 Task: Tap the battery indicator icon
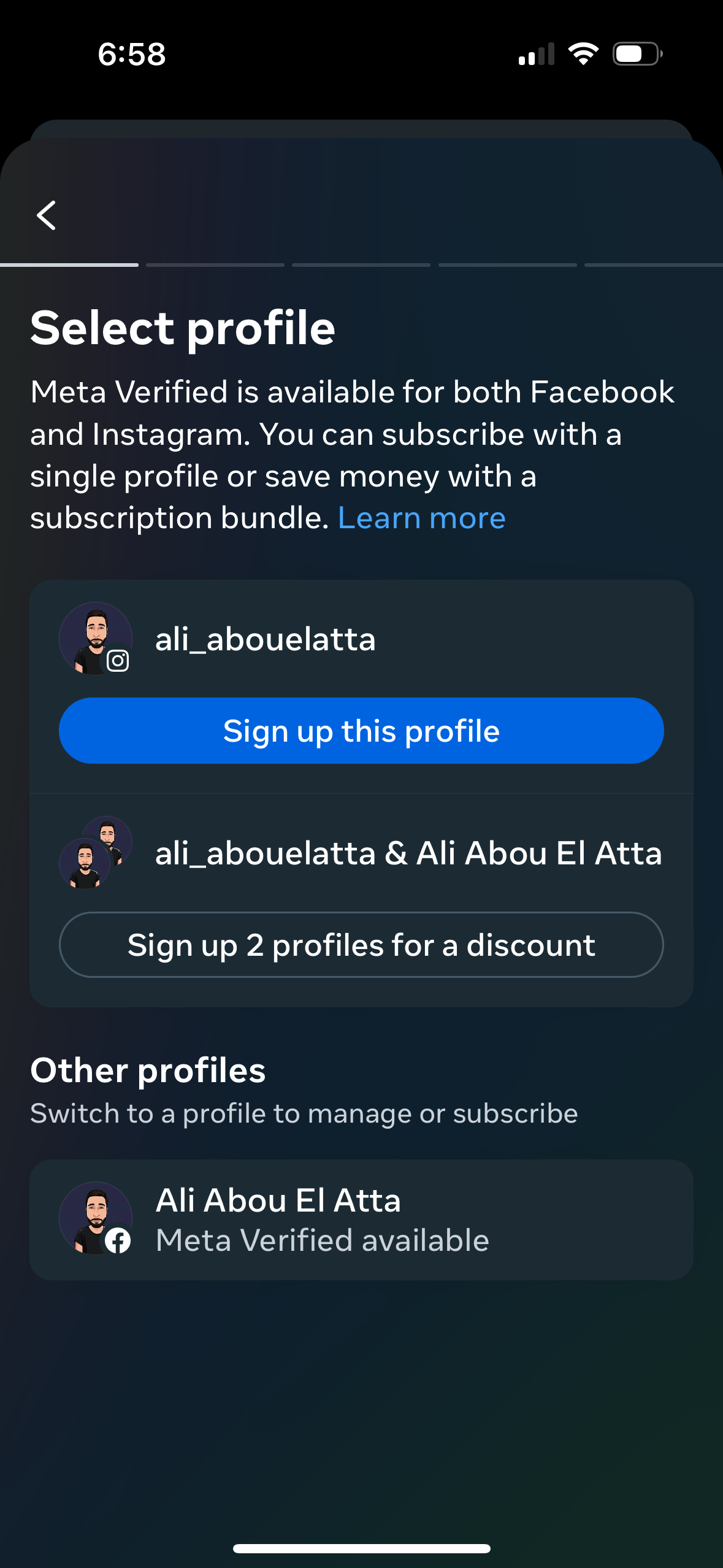tap(637, 54)
